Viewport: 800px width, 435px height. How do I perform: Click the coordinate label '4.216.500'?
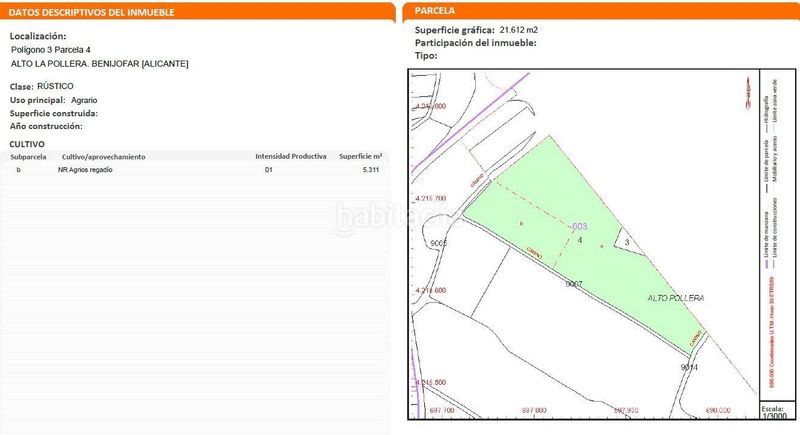click(x=431, y=382)
